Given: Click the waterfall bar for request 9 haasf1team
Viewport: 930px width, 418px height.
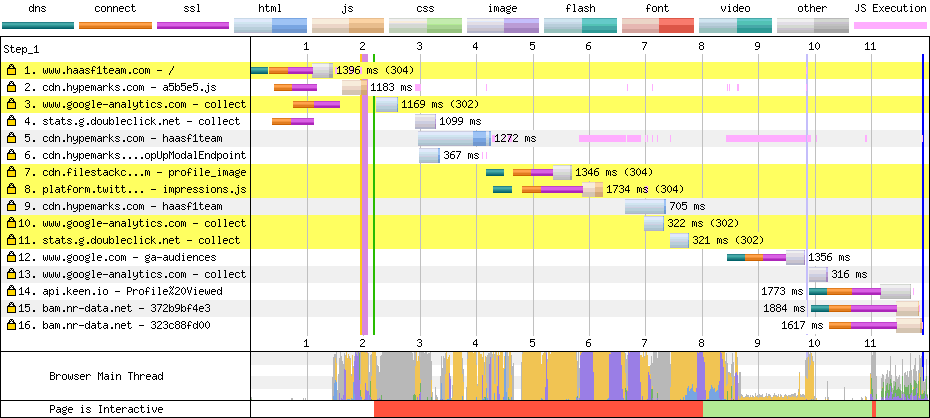Looking at the screenshot, I should click(x=645, y=206).
